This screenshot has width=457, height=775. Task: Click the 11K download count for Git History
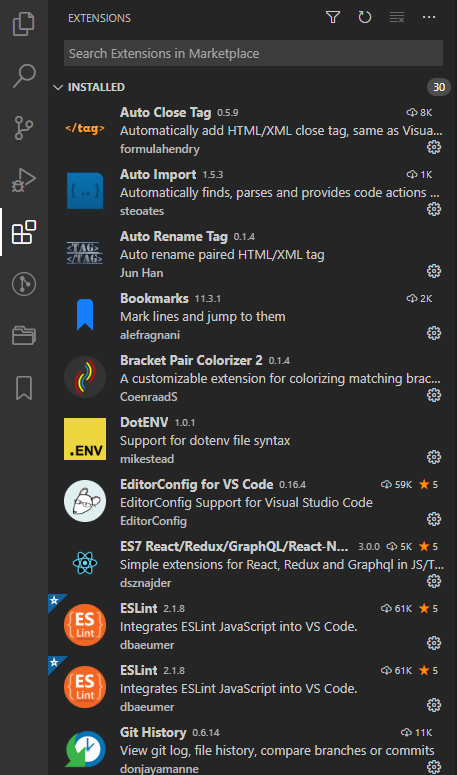pos(416,732)
